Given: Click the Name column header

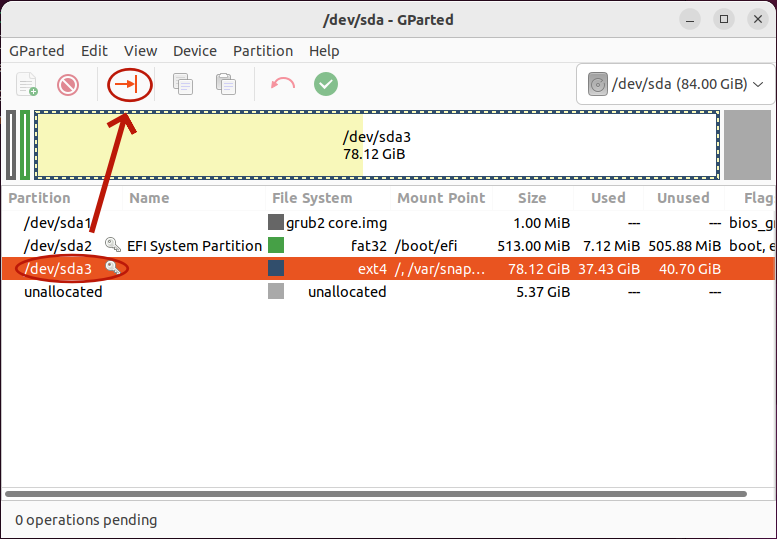Looking at the screenshot, I should 149,198.
